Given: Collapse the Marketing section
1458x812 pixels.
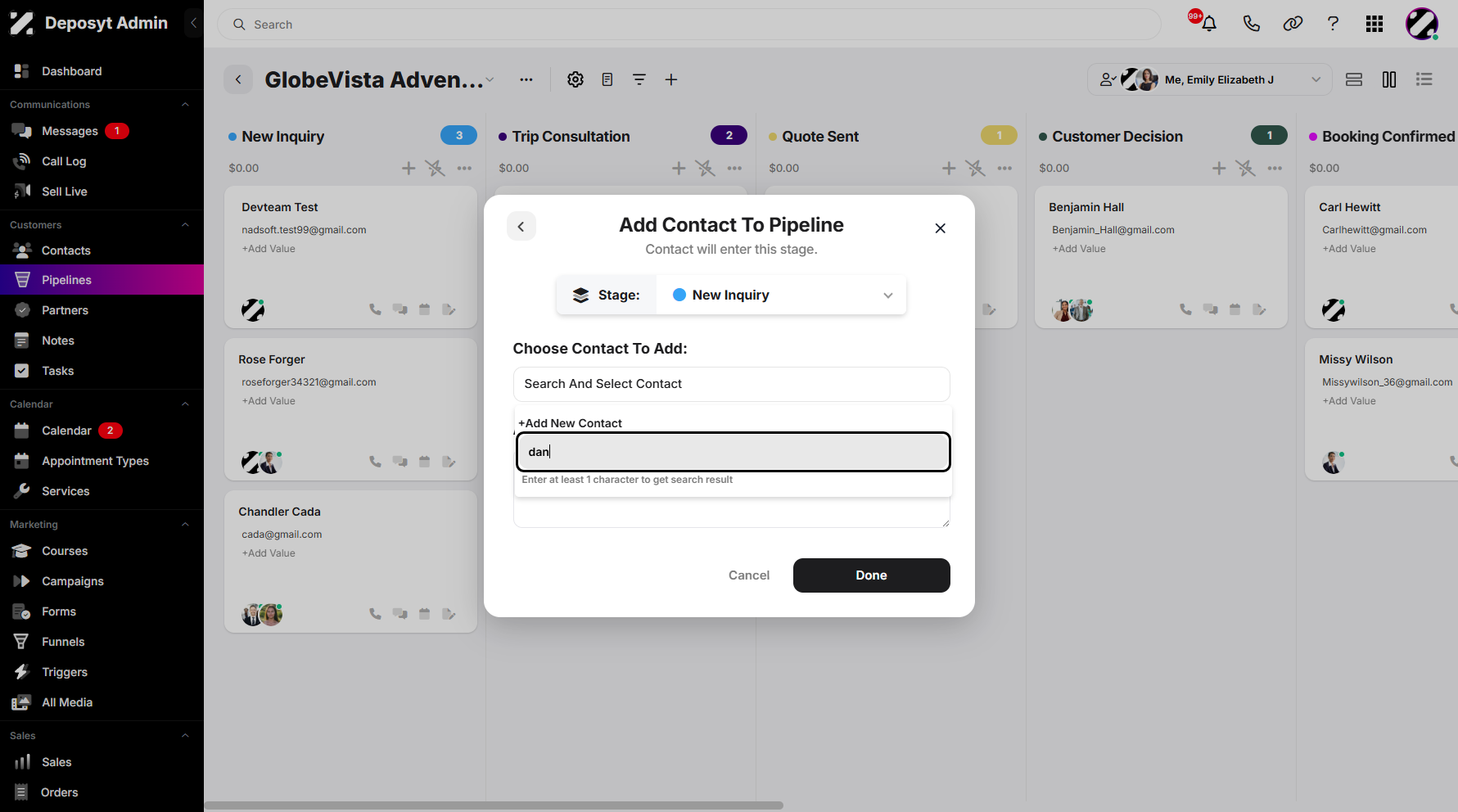Looking at the screenshot, I should (185, 525).
